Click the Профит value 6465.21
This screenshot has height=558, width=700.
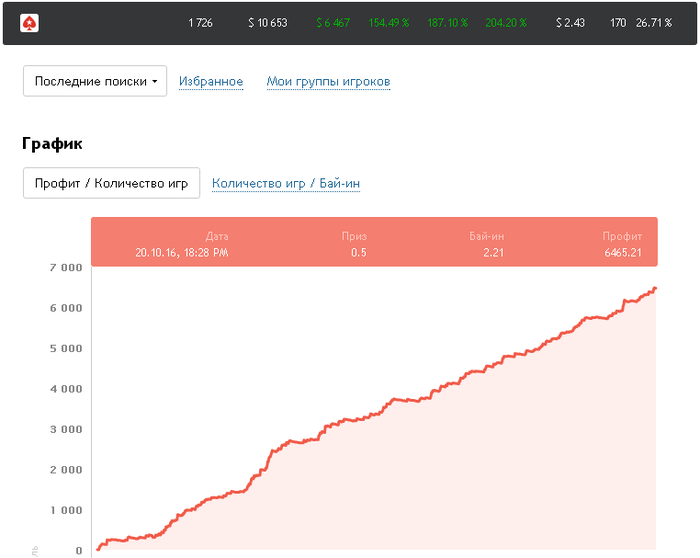[x=623, y=253]
